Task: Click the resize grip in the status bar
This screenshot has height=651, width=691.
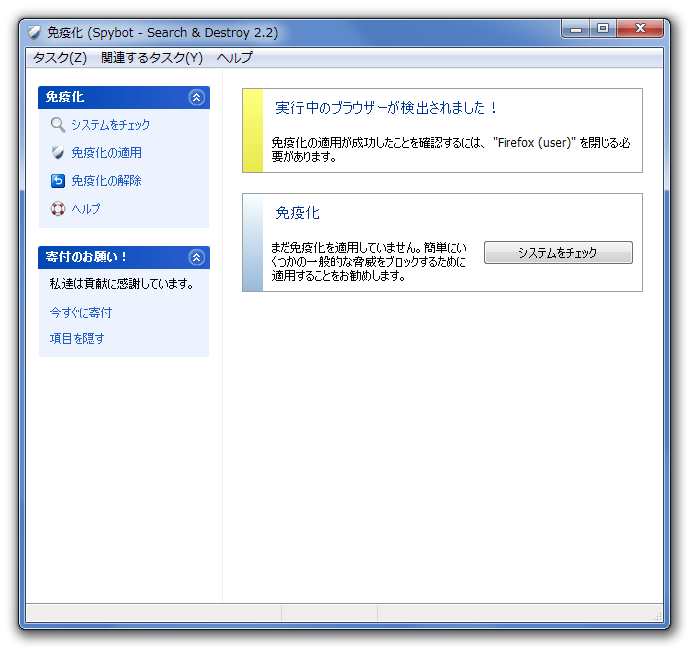Action: 657,616
